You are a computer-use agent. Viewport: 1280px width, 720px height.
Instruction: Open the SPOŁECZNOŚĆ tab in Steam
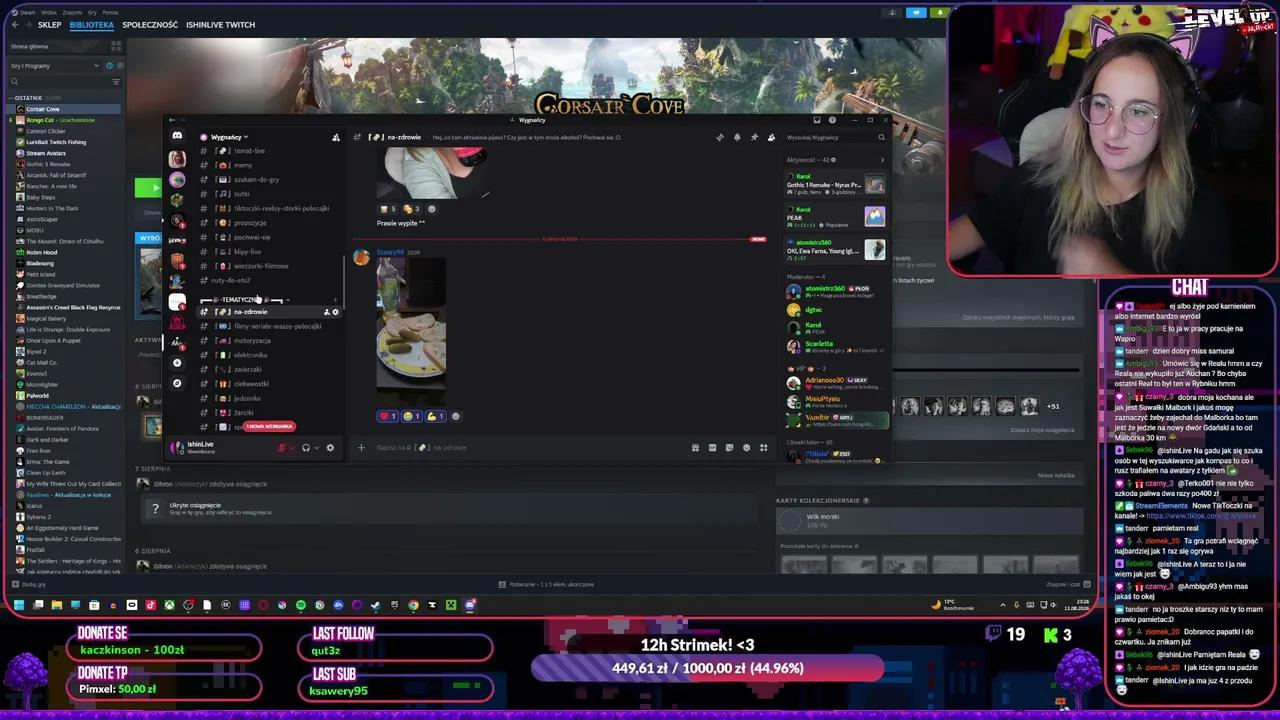click(150, 24)
